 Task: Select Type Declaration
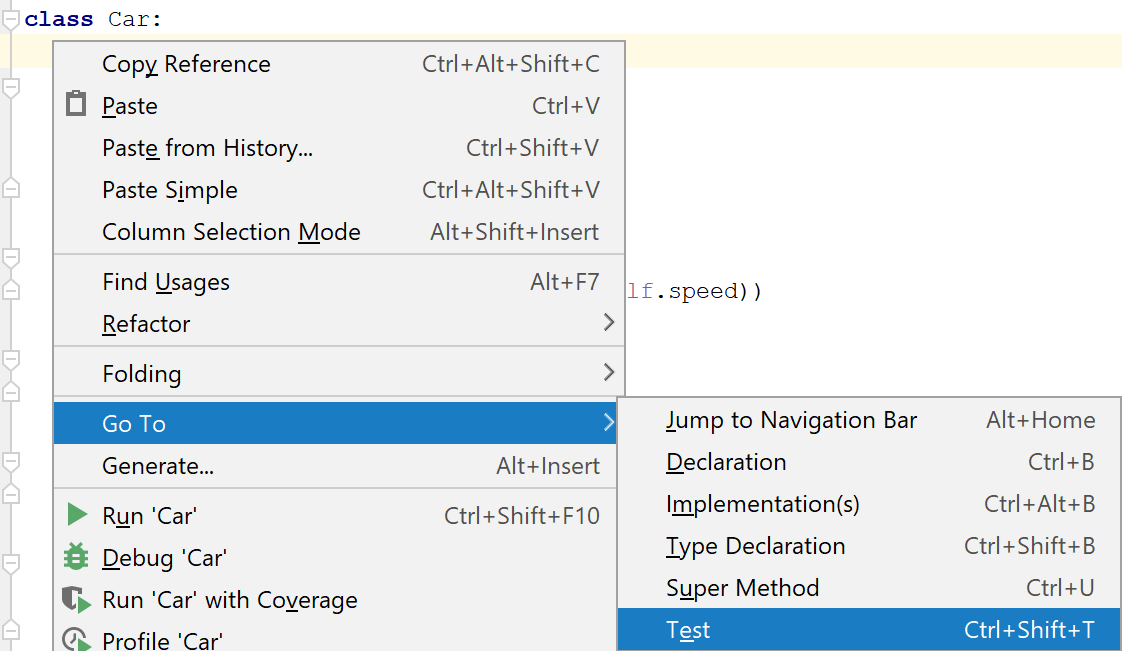755,546
